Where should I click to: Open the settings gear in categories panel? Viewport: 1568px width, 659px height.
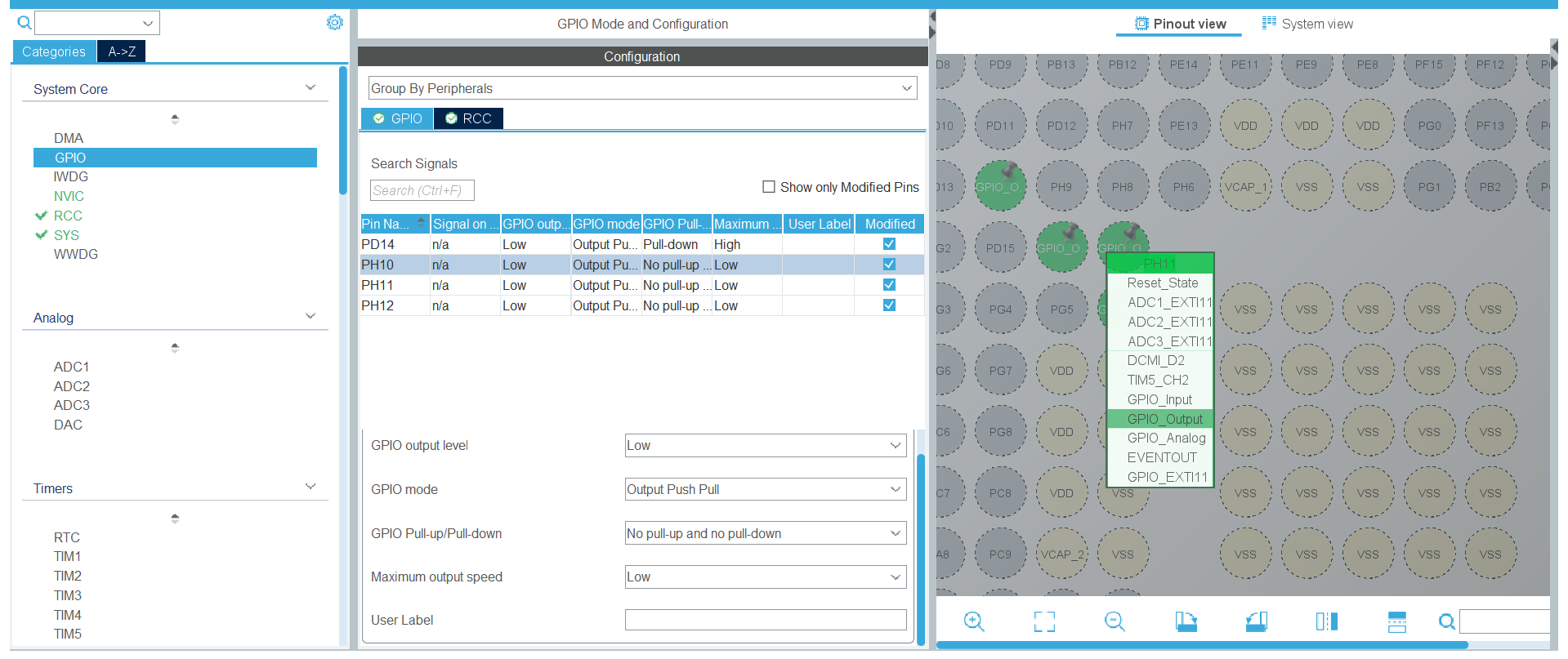pos(334,22)
